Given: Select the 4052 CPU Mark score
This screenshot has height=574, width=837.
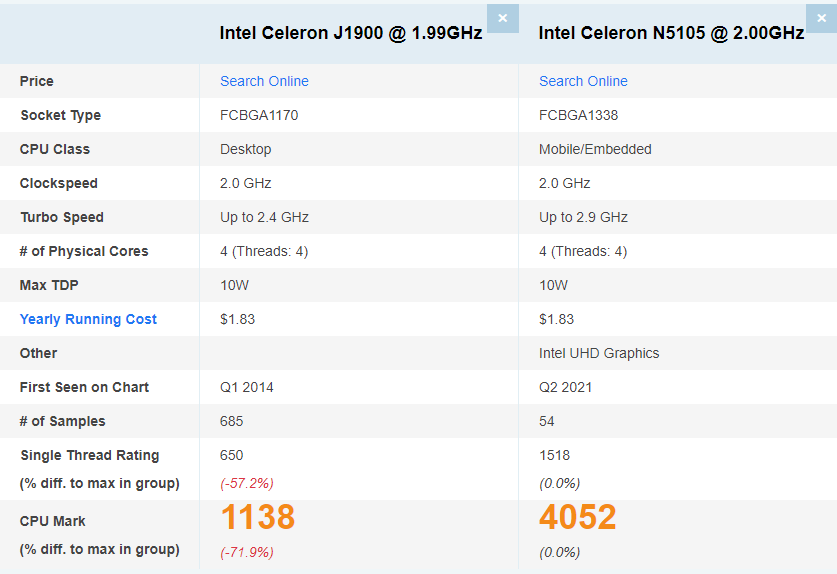Looking at the screenshot, I should [x=578, y=517].
